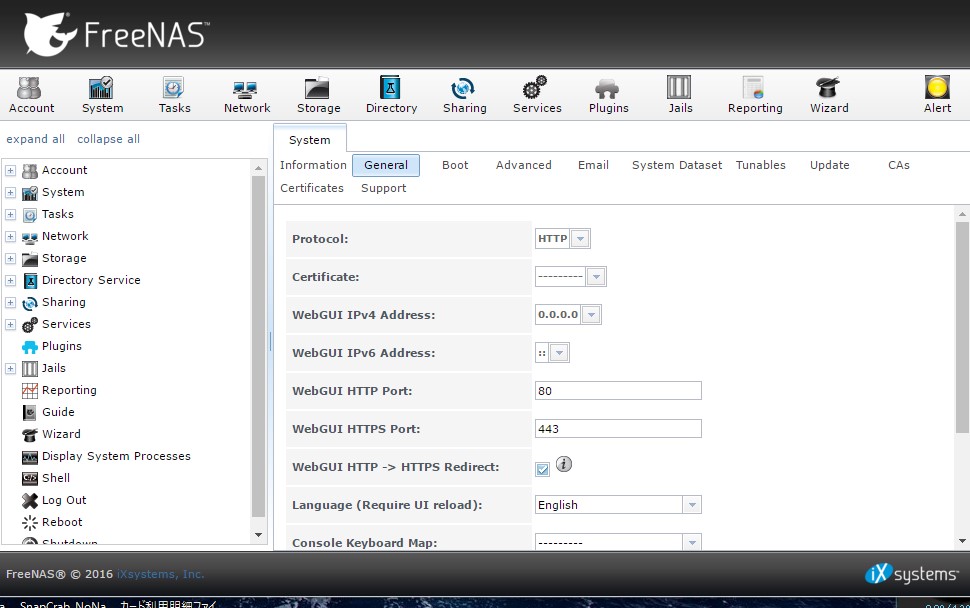
Task: Open the Protocol dropdown
Action: click(x=580, y=239)
